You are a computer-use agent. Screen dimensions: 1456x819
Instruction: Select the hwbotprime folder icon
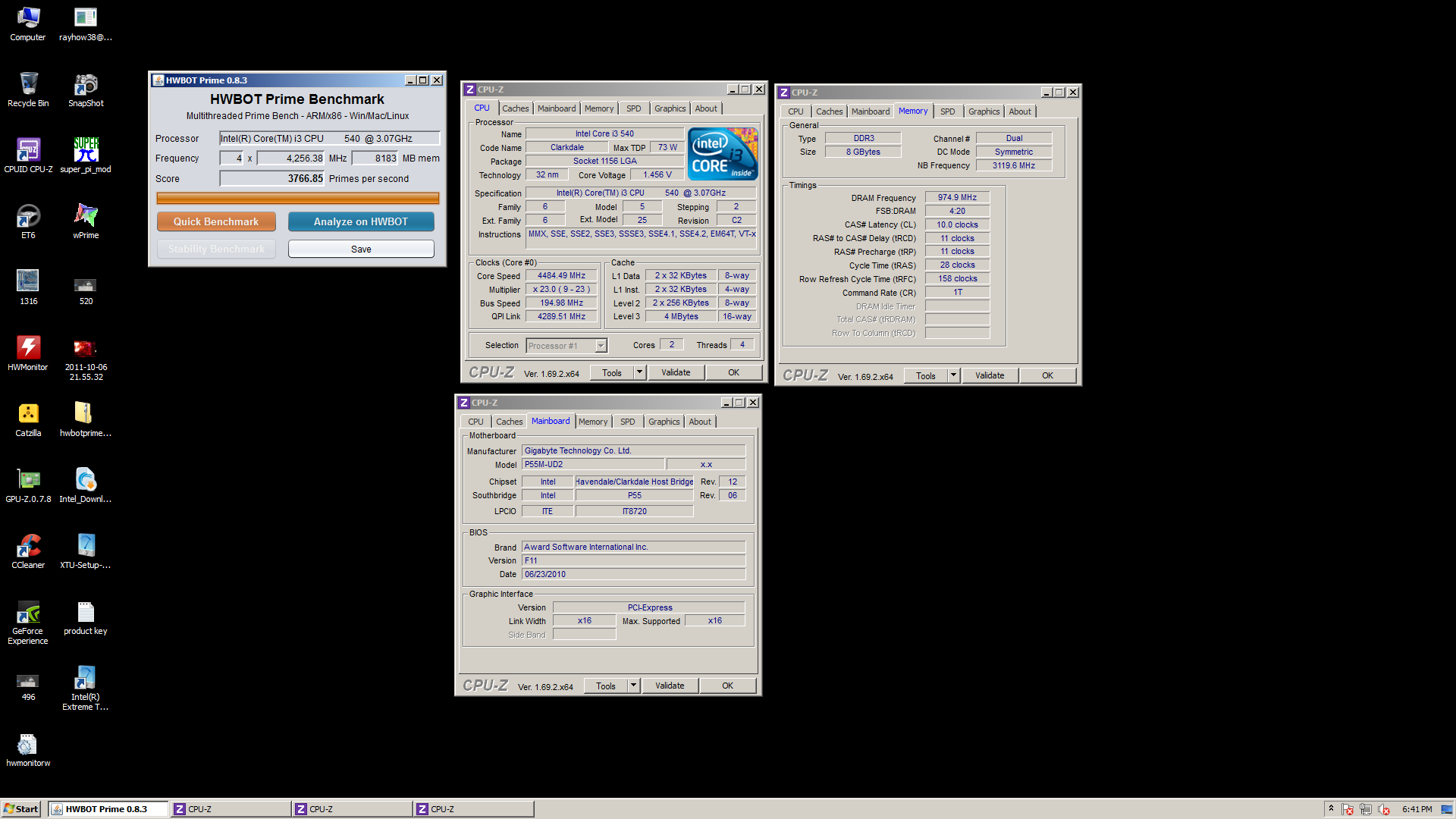[x=86, y=419]
